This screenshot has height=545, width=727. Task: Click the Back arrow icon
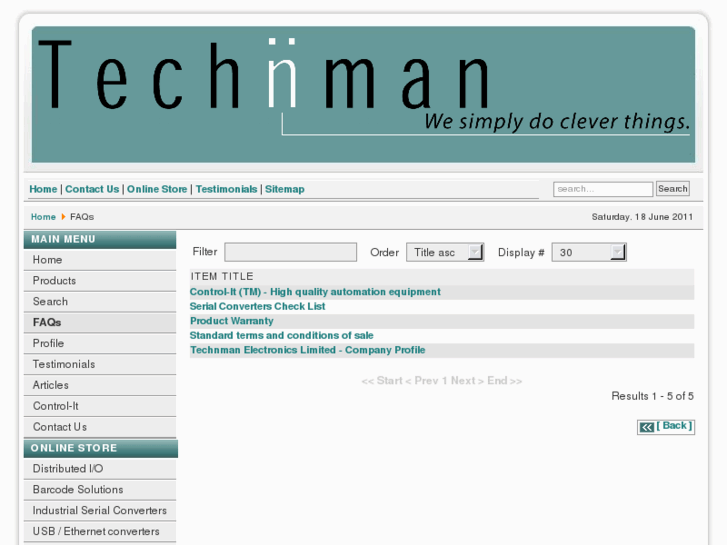tap(646, 427)
